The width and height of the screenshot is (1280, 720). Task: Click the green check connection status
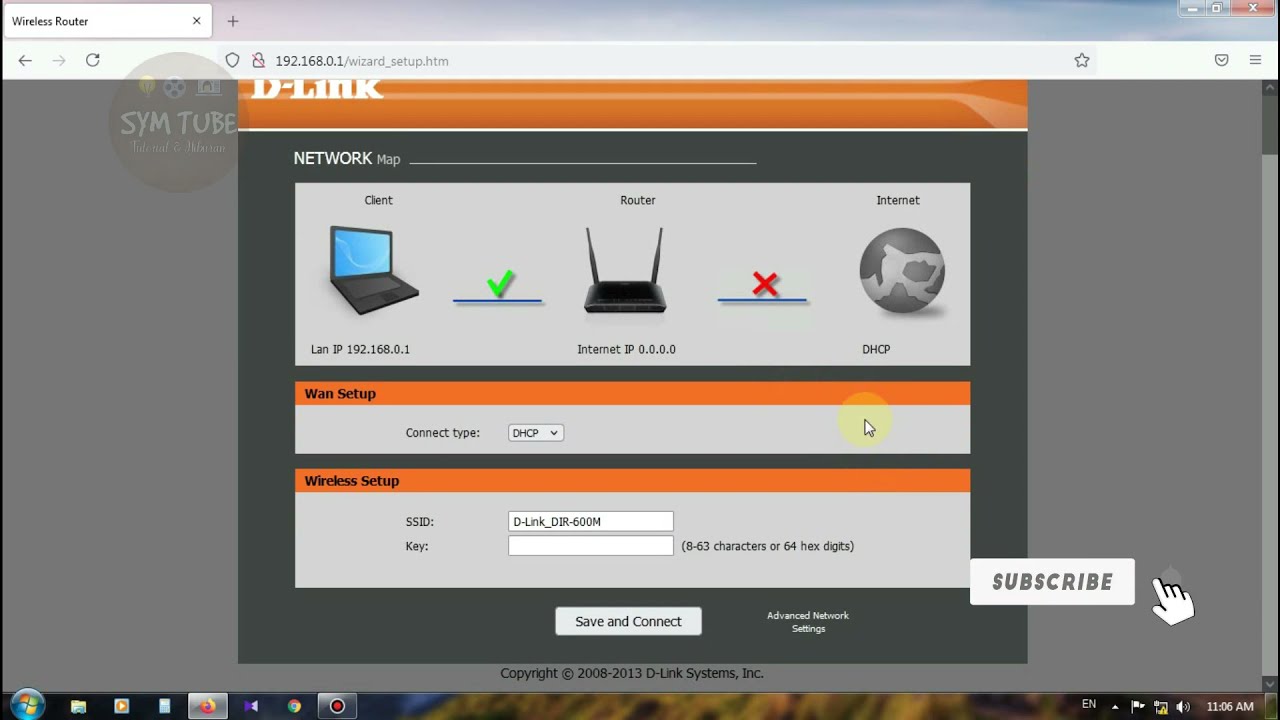(x=499, y=285)
